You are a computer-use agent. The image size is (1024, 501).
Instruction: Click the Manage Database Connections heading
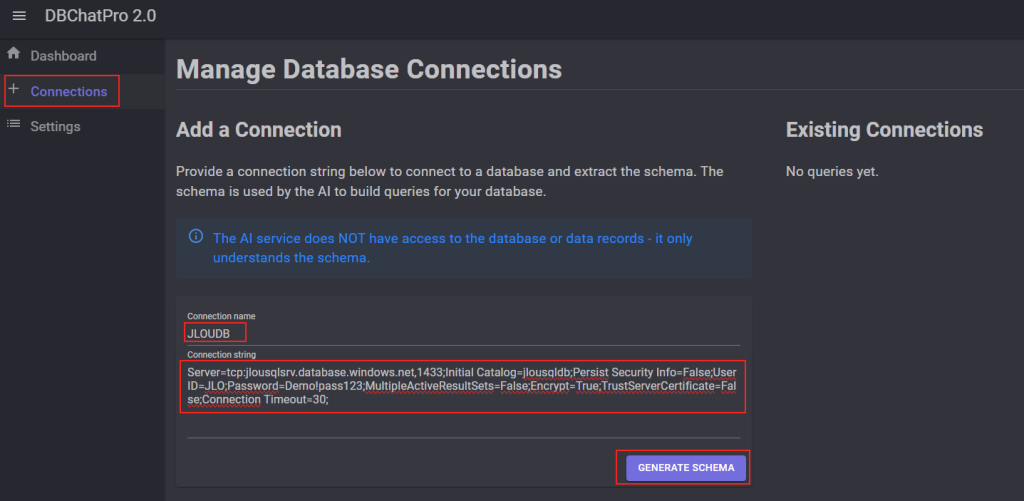pyautogui.click(x=369, y=69)
